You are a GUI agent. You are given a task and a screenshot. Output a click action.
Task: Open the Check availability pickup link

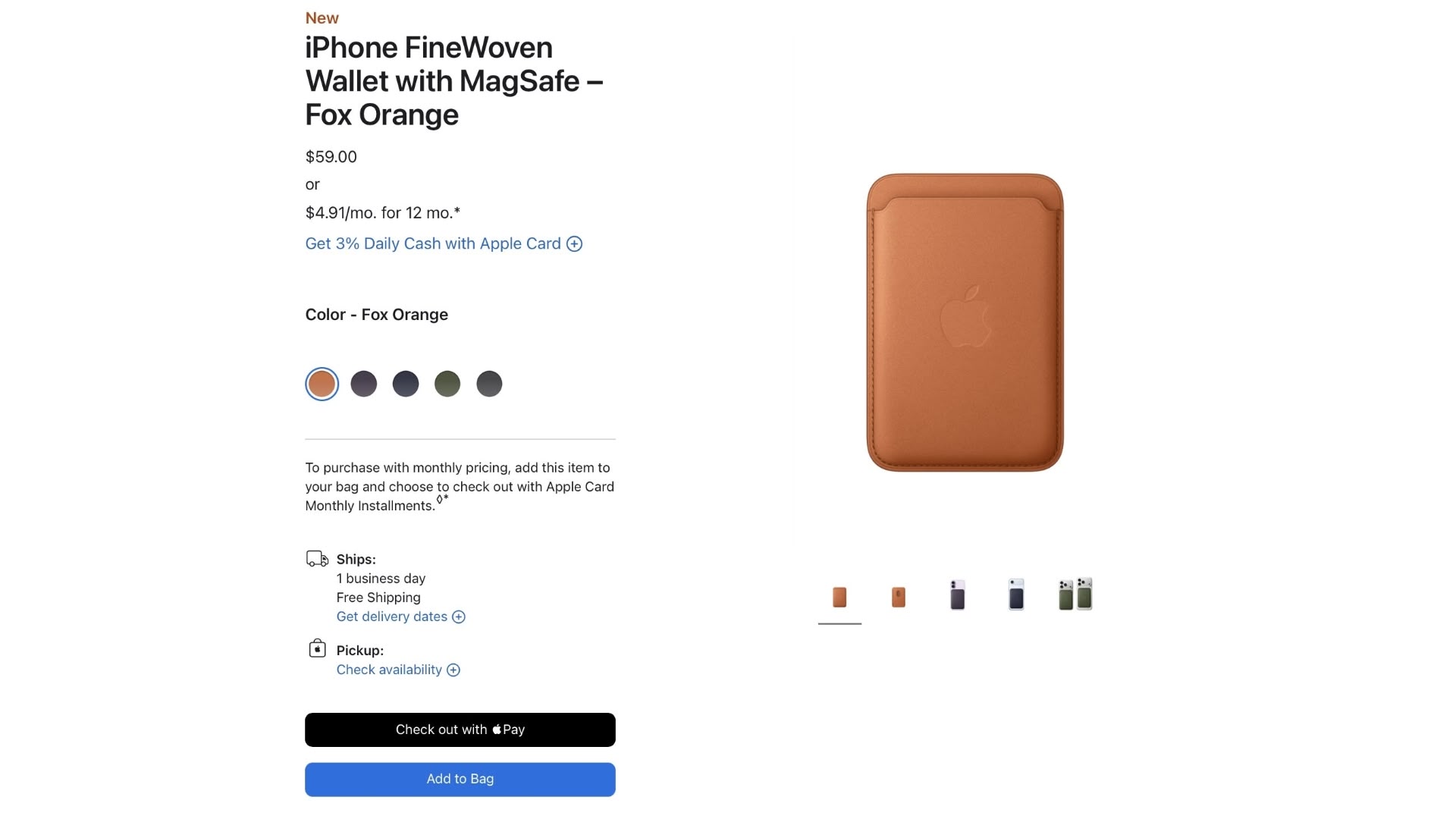(389, 670)
